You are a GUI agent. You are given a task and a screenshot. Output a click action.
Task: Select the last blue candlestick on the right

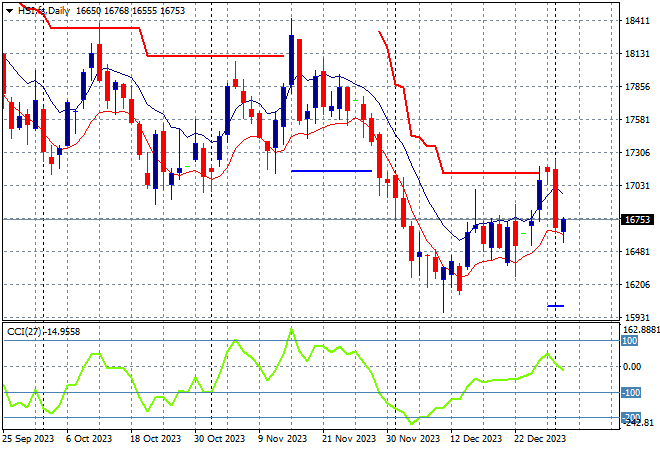pos(564,226)
